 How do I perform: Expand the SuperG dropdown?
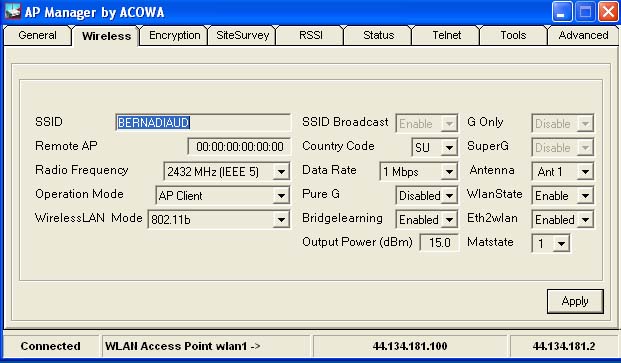(562, 148)
